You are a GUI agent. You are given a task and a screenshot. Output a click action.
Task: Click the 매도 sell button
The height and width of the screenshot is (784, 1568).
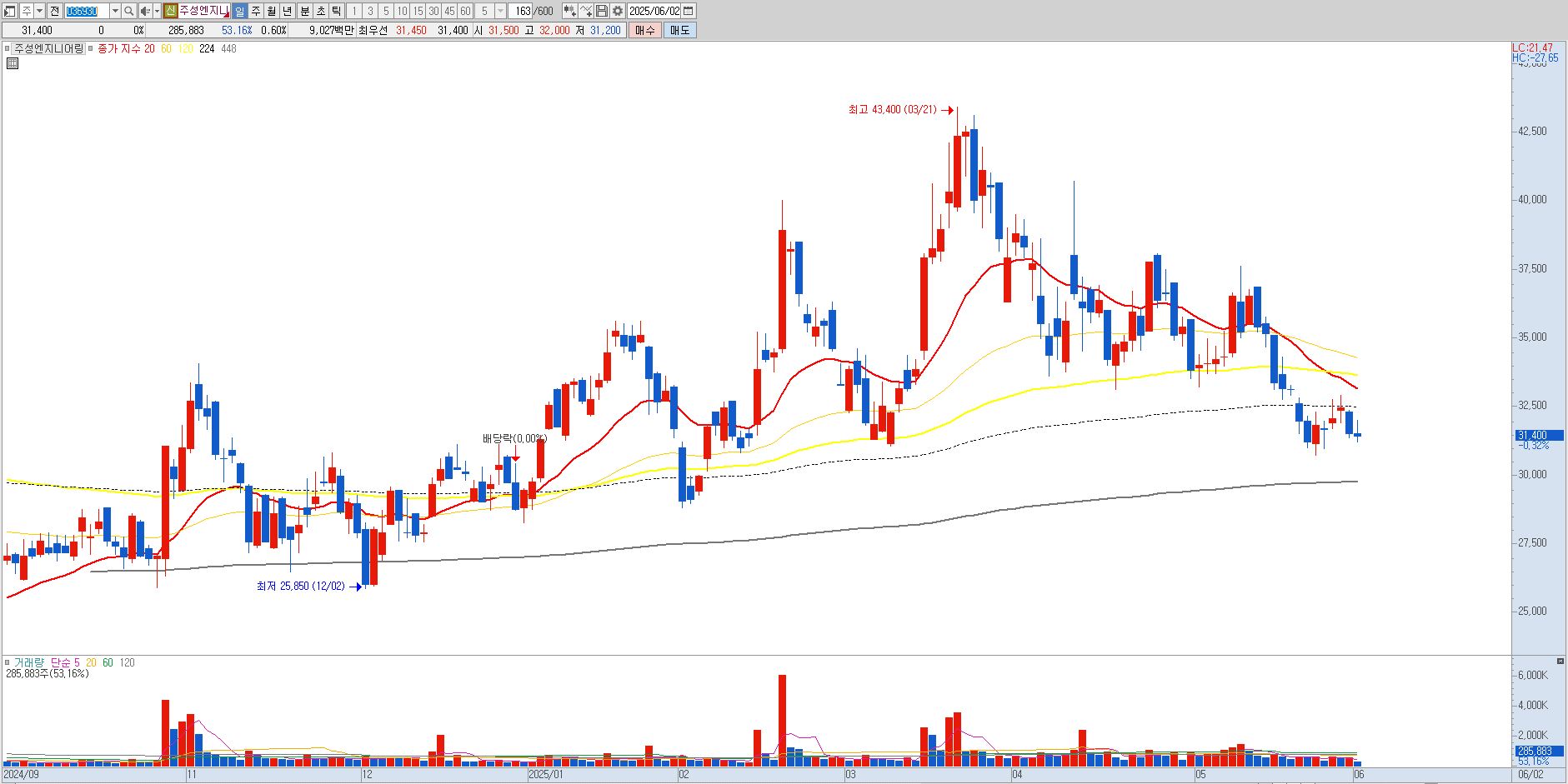680,30
